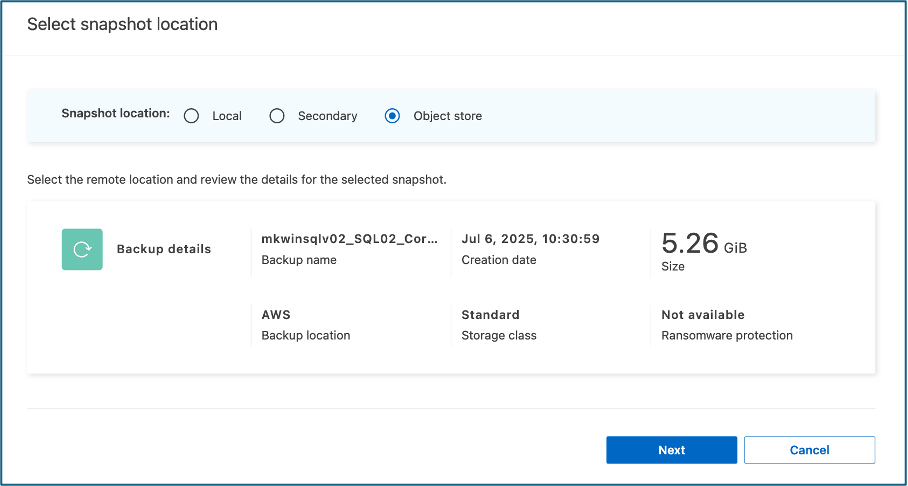Click the 'Local' option label text

click(227, 116)
